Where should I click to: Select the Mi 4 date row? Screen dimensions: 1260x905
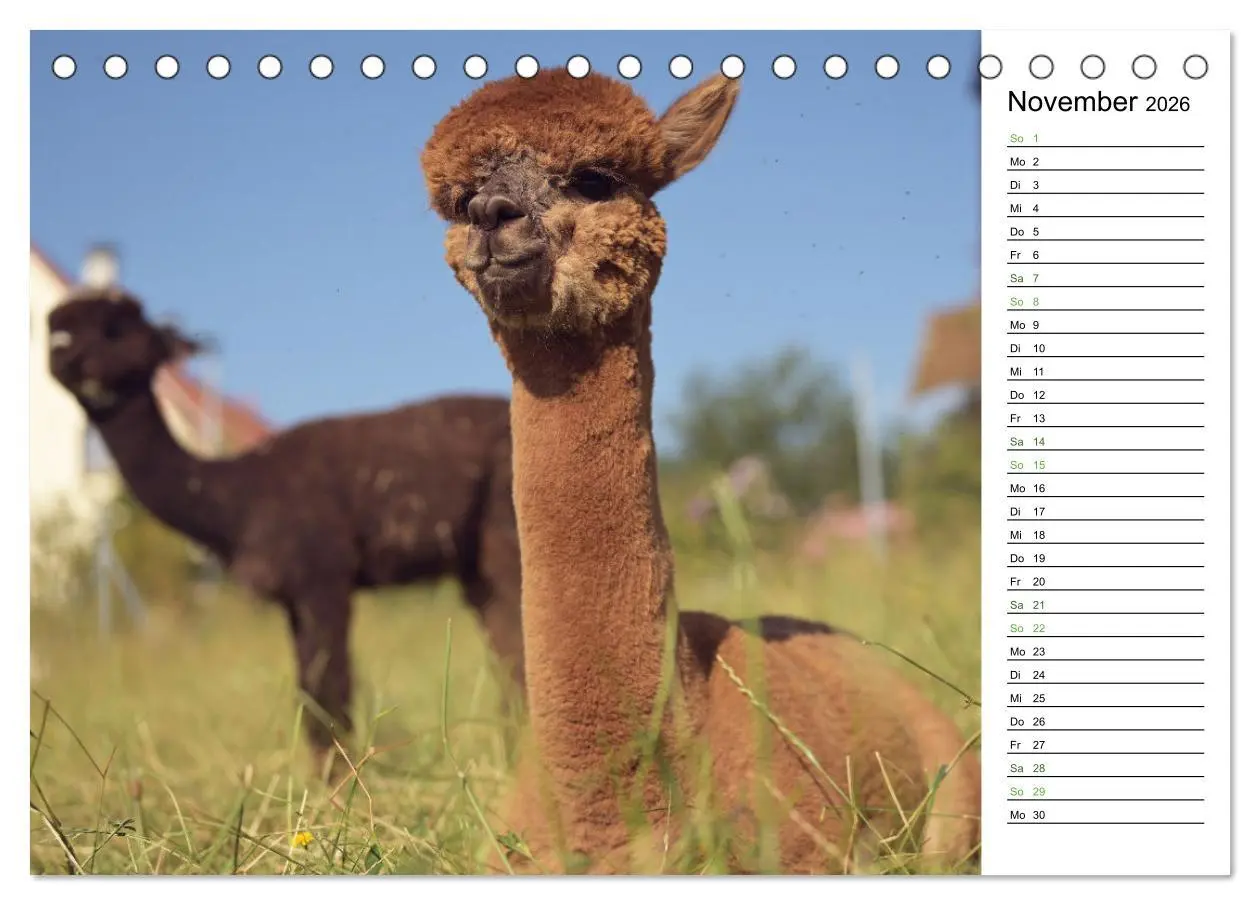pyautogui.click(x=1105, y=208)
